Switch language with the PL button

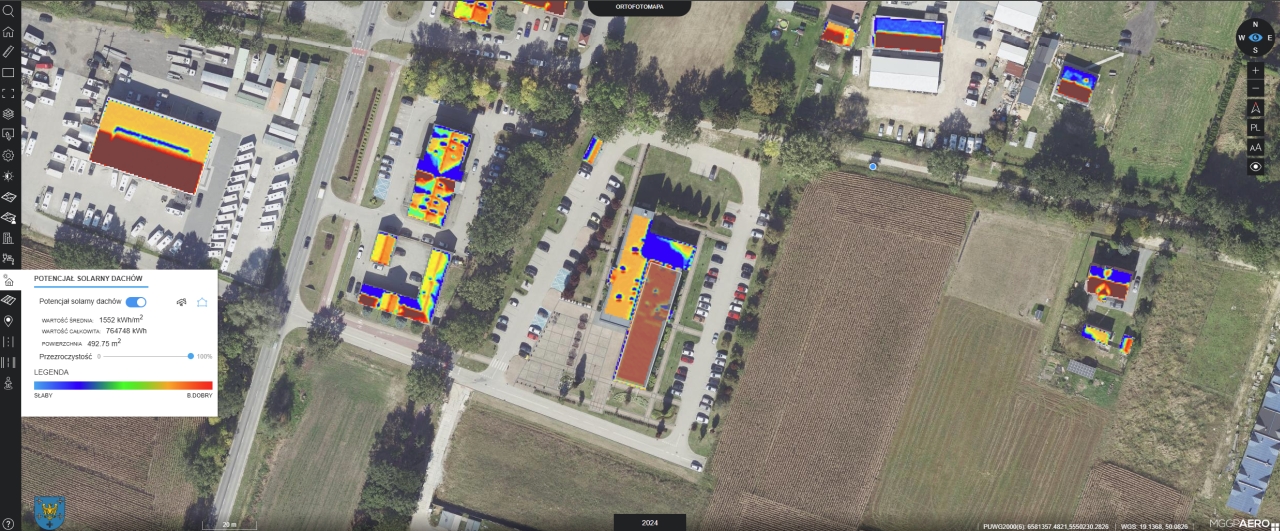[x=1256, y=128]
